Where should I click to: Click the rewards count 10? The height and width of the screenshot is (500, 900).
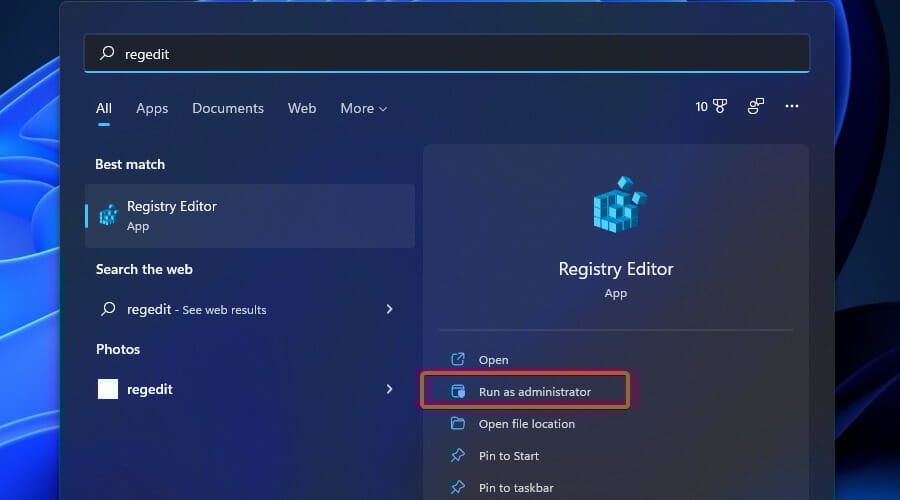point(701,106)
